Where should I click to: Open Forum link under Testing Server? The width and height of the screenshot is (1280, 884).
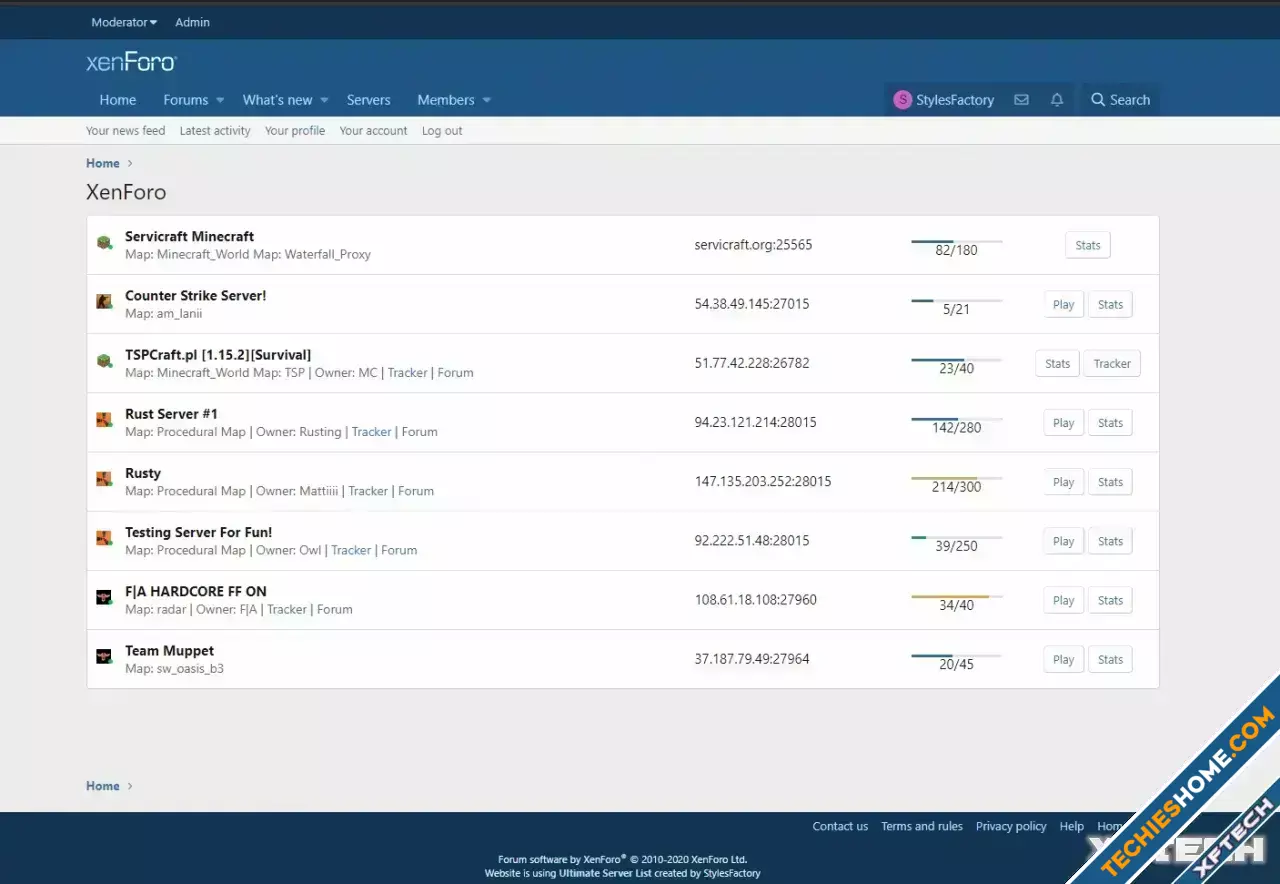(x=399, y=550)
